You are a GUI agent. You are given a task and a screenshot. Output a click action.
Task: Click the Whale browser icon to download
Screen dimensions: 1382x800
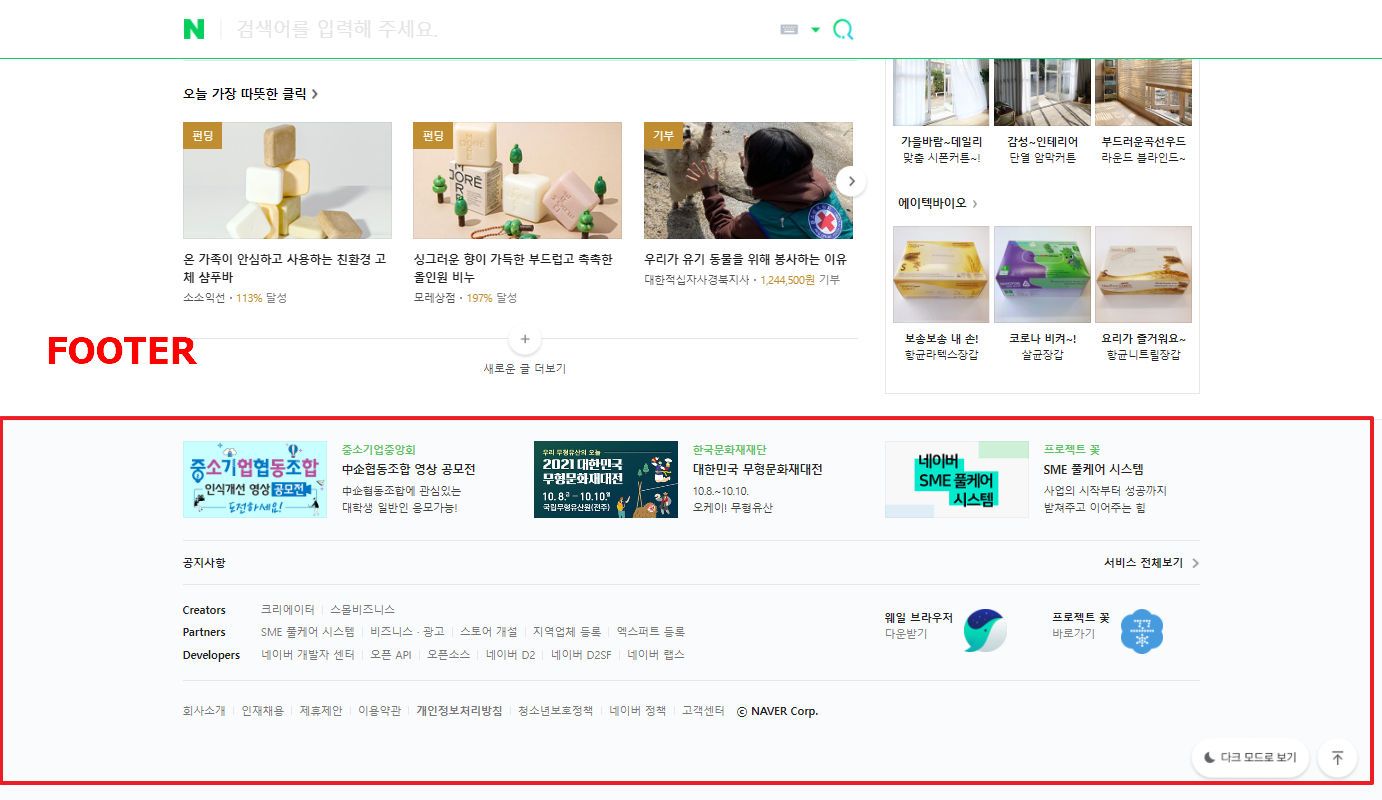point(985,630)
